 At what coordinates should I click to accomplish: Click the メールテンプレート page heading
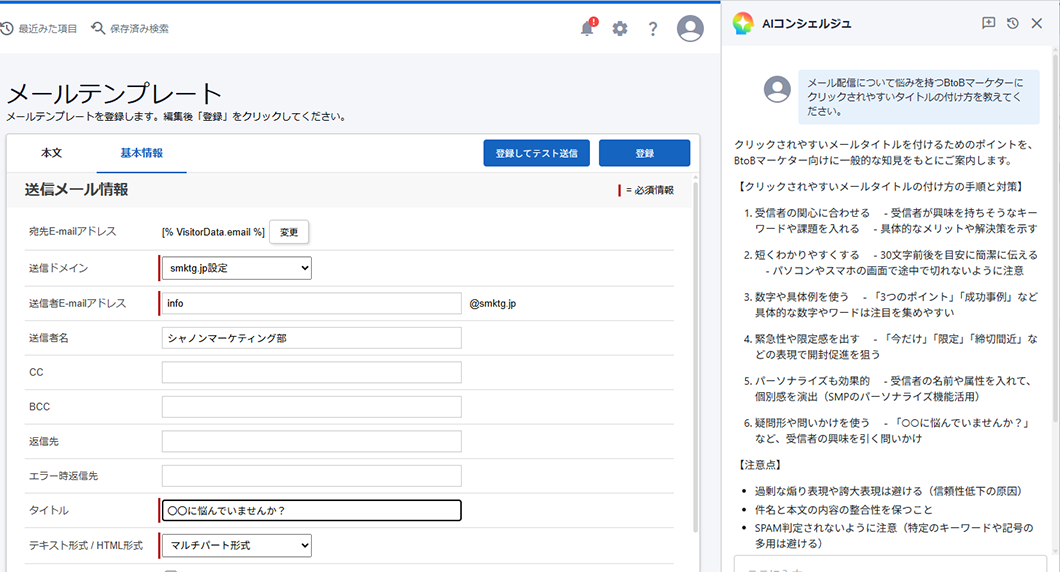pyautogui.click(x=114, y=93)
